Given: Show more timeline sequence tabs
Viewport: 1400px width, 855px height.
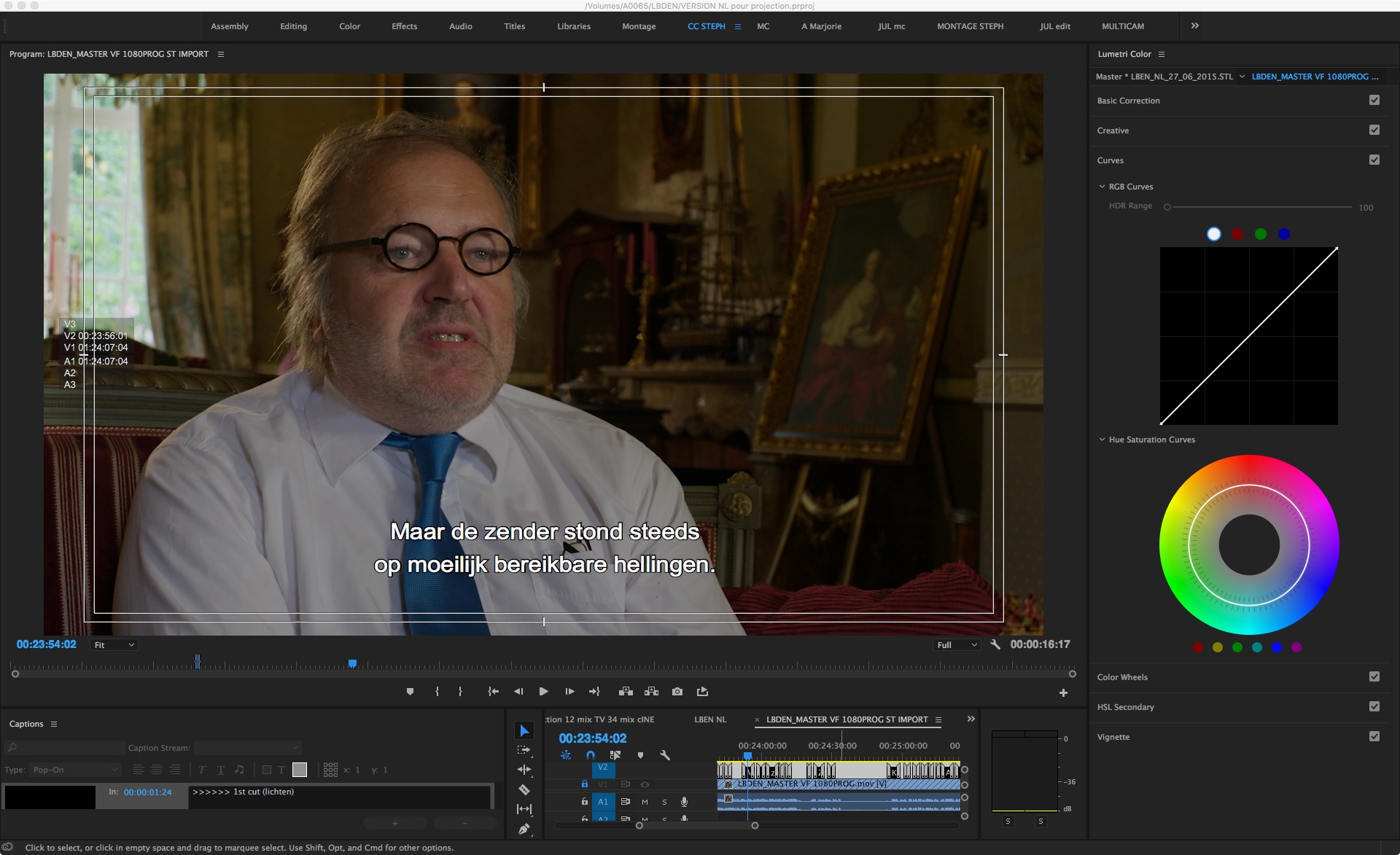Looking at the screenshot, I should [971, 719].
